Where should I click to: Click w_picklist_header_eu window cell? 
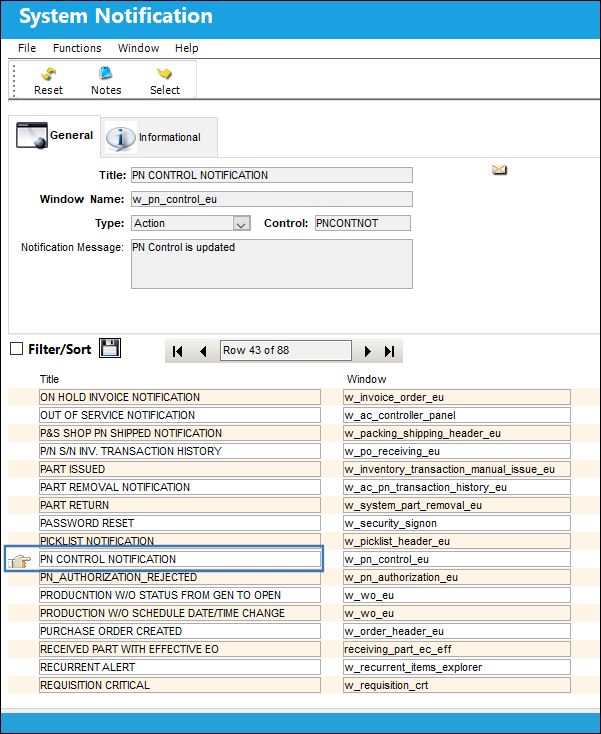pos(457,541)
